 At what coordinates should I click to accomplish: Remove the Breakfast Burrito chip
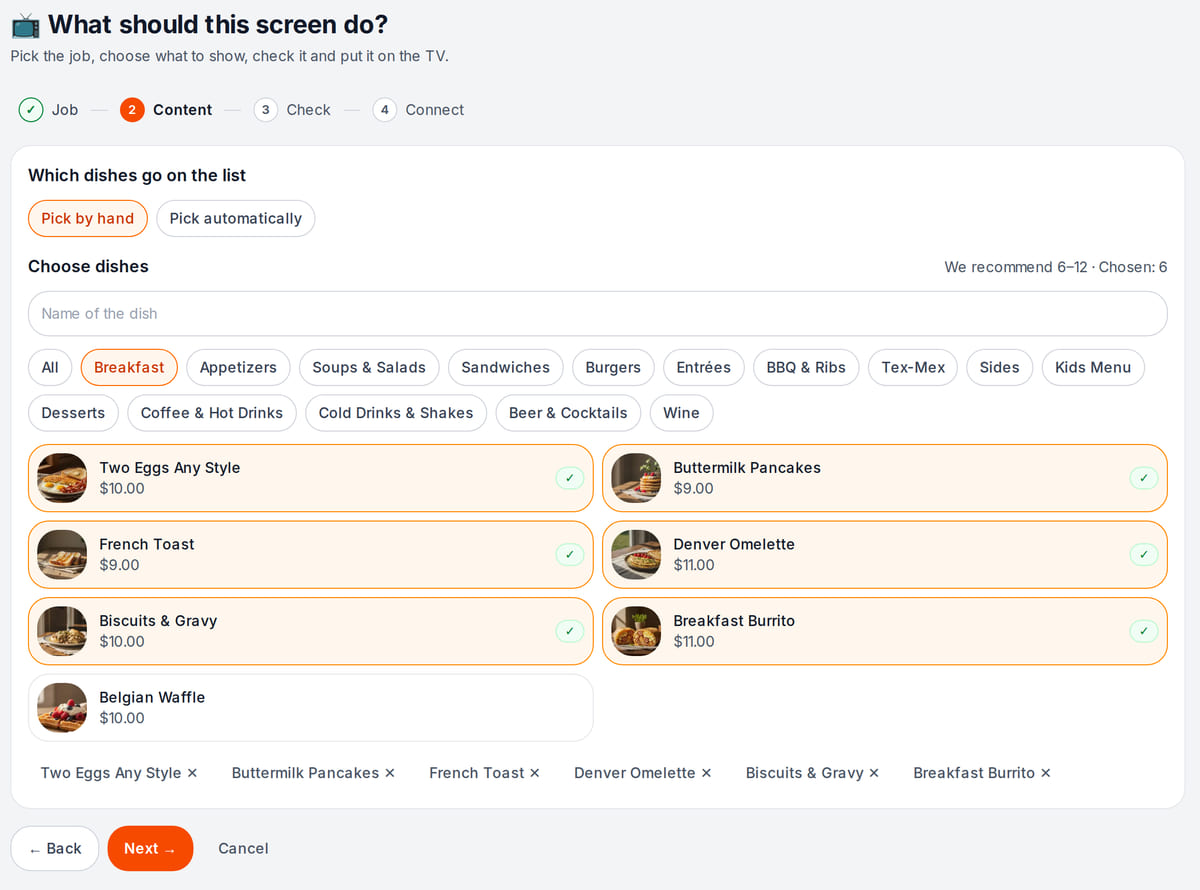(1045, 773)
